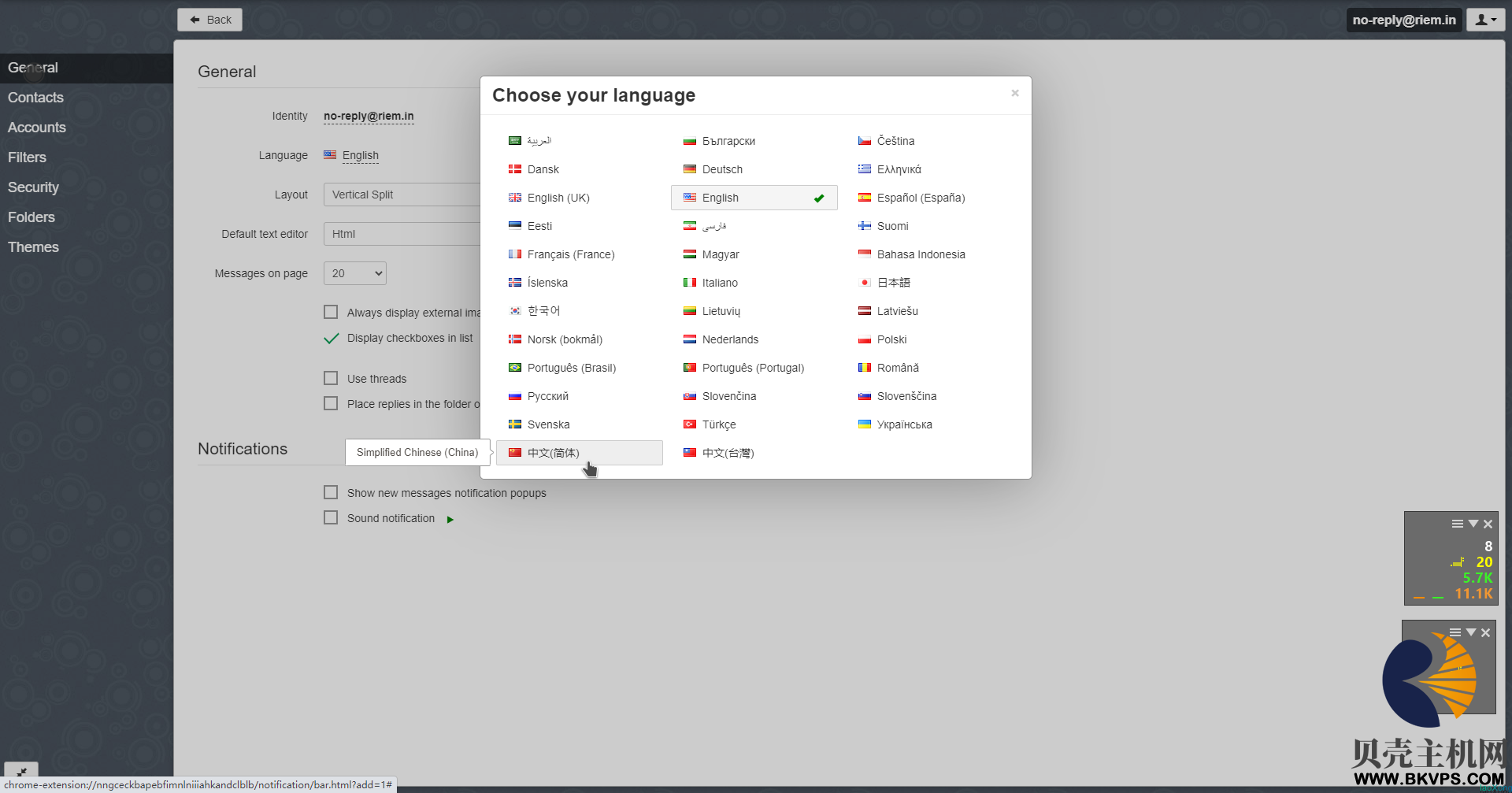Click the Türkçe flag icon
This screenshot has width=1512, height=793.
(x=690, y=424)
